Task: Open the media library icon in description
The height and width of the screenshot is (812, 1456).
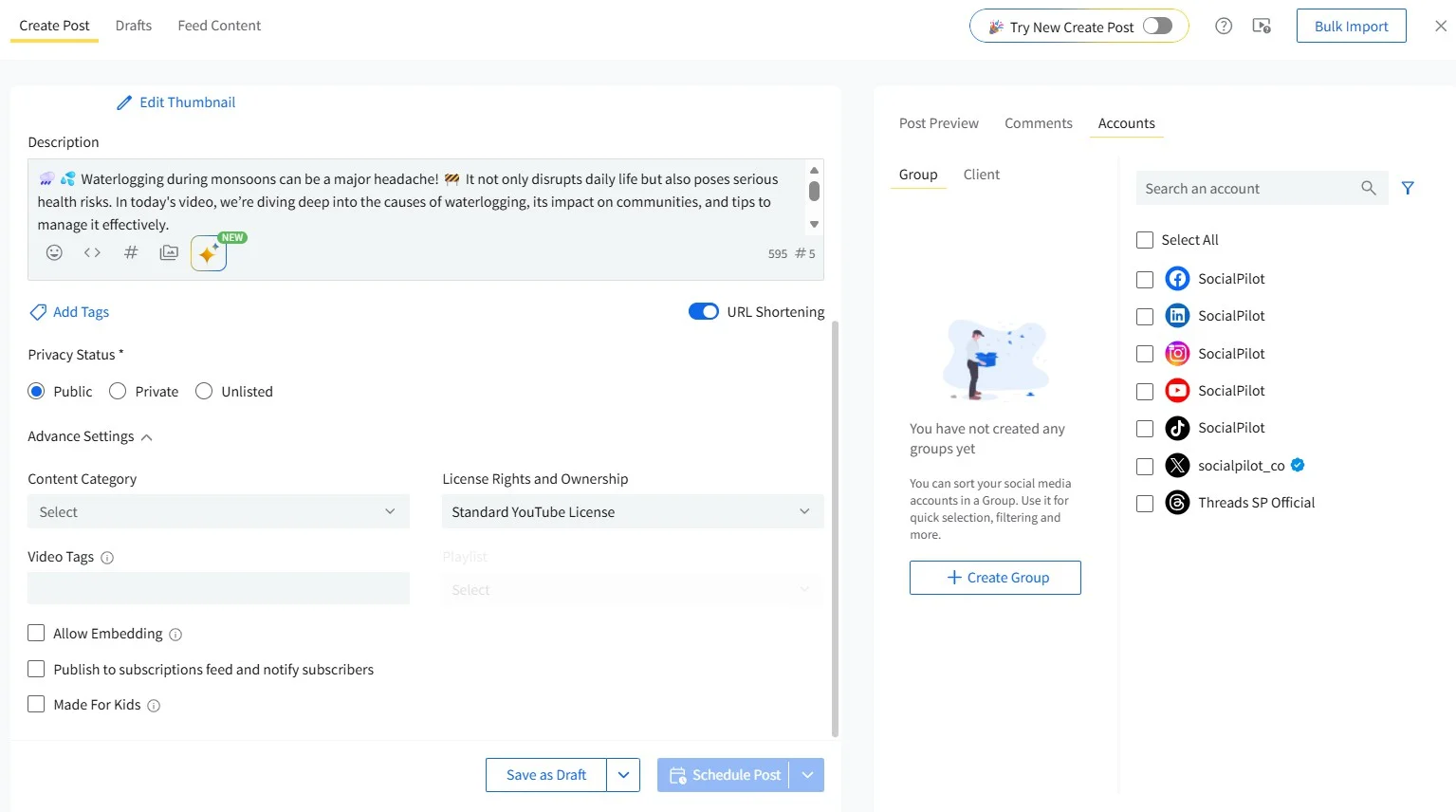Action: pyautogui.click(x=169, y=252)
